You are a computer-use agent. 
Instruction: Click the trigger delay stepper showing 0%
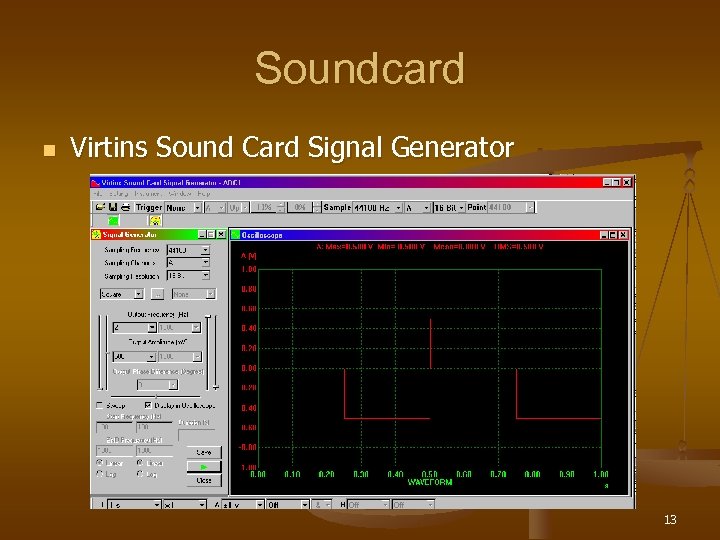[x=304, y=208]
